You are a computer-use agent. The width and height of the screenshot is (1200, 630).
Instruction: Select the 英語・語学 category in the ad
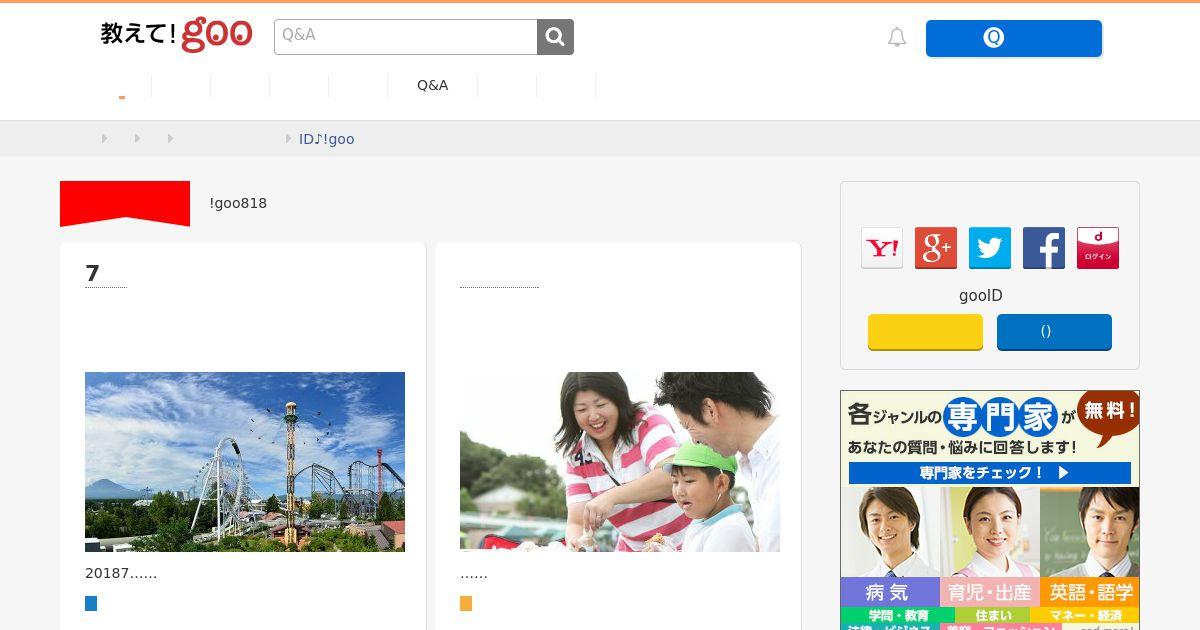(1090, 592)
